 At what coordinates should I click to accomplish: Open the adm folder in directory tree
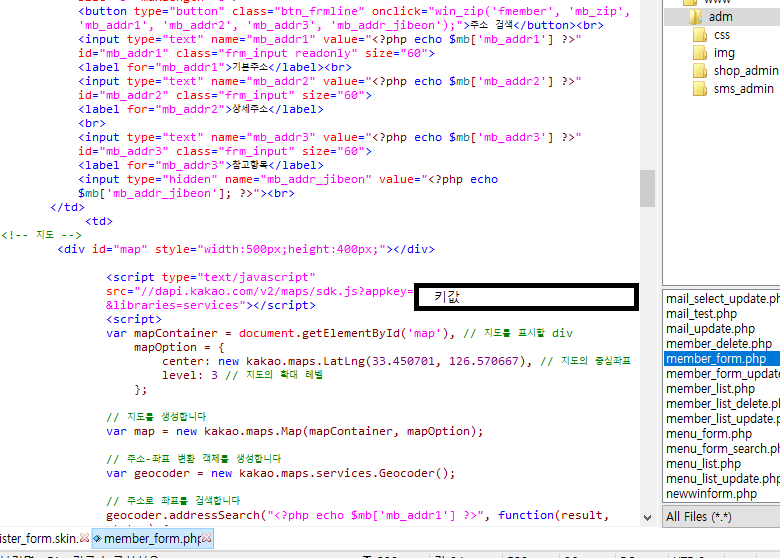click(x=720, y=17)
